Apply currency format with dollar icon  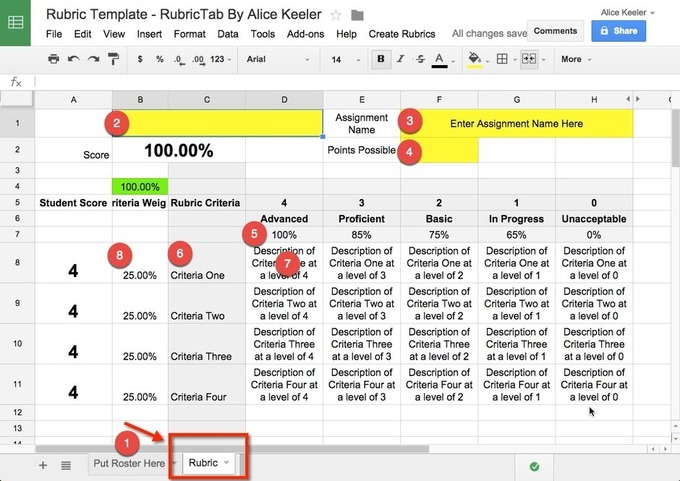[140, 59]
